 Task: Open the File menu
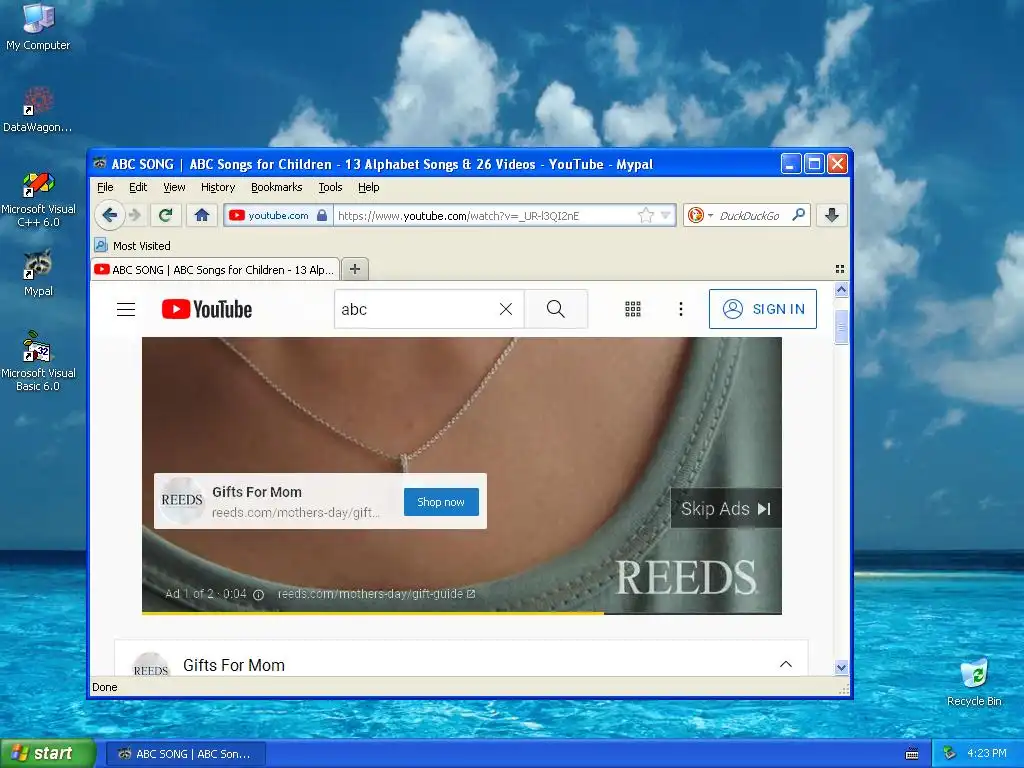coord(105,187)
